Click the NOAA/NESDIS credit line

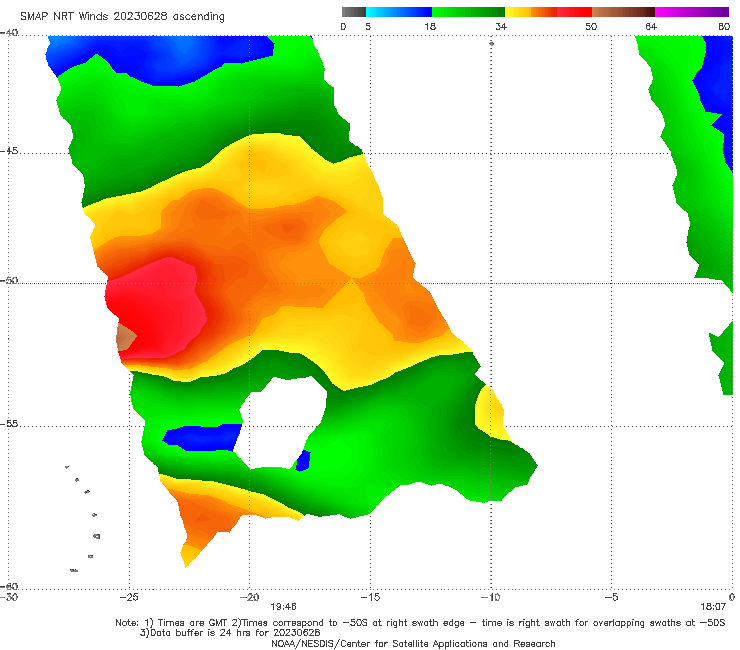(x=413, y=643)
